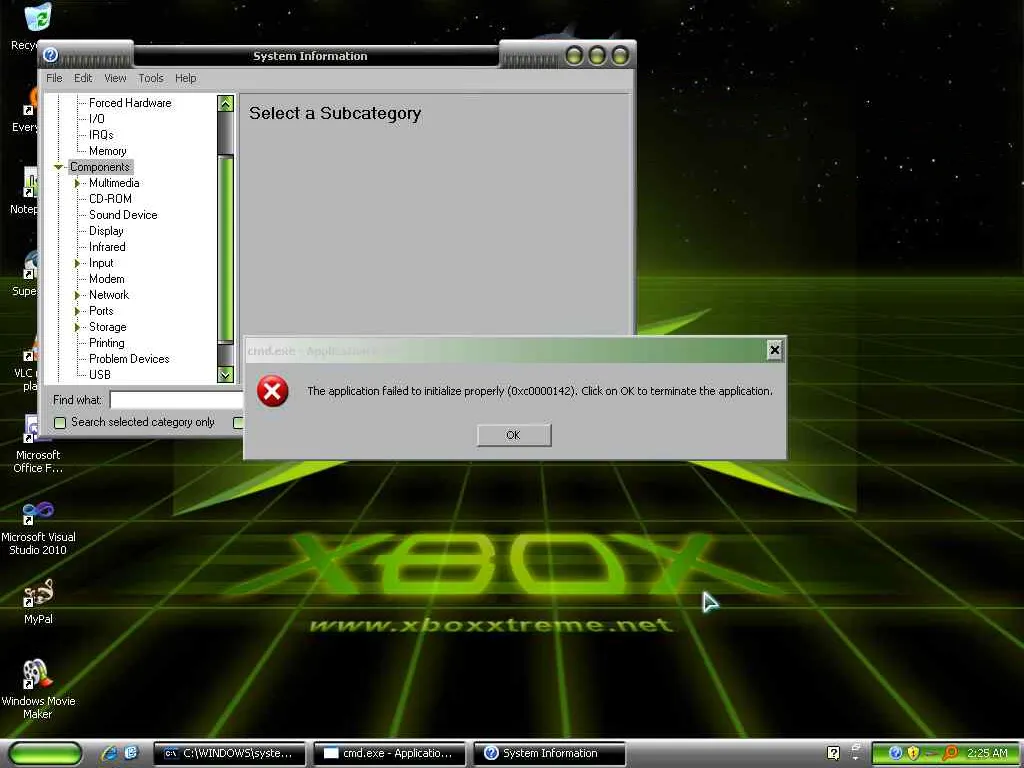1024x768 pixels.
Task: Select CD-ROM in the tree
Action: coord(110,199)
